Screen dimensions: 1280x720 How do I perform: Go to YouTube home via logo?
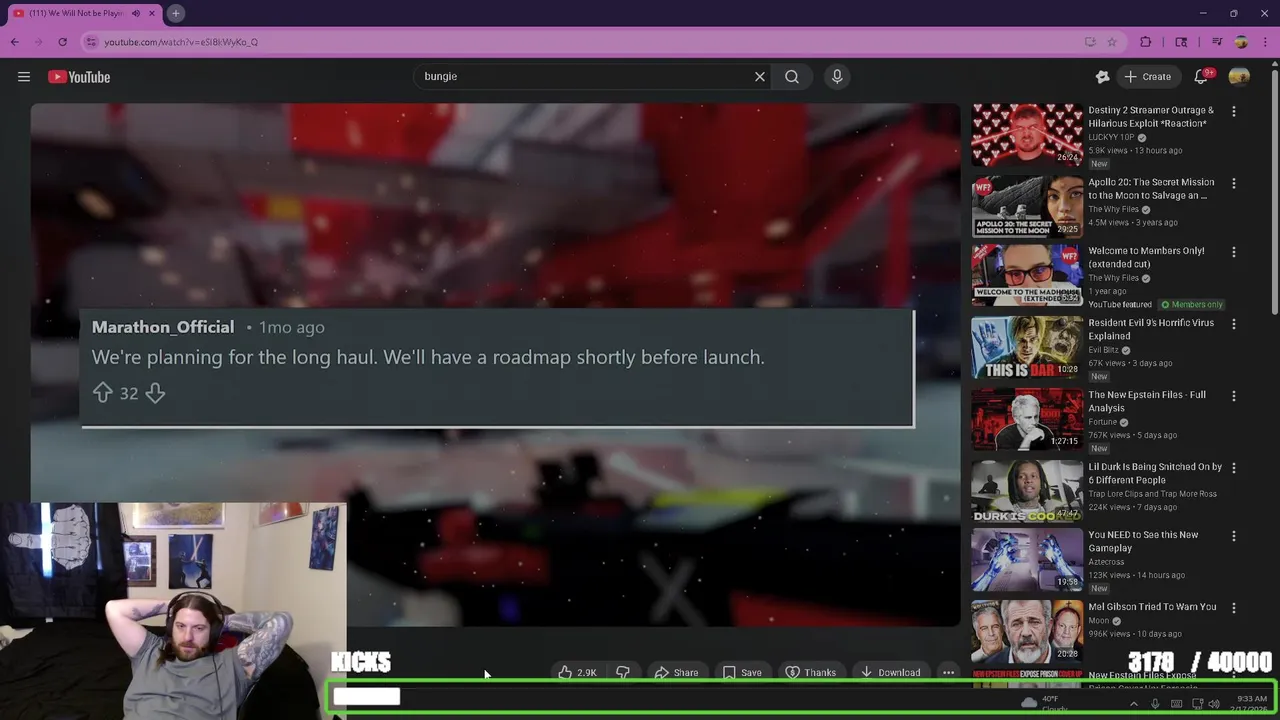coord(79,77)
